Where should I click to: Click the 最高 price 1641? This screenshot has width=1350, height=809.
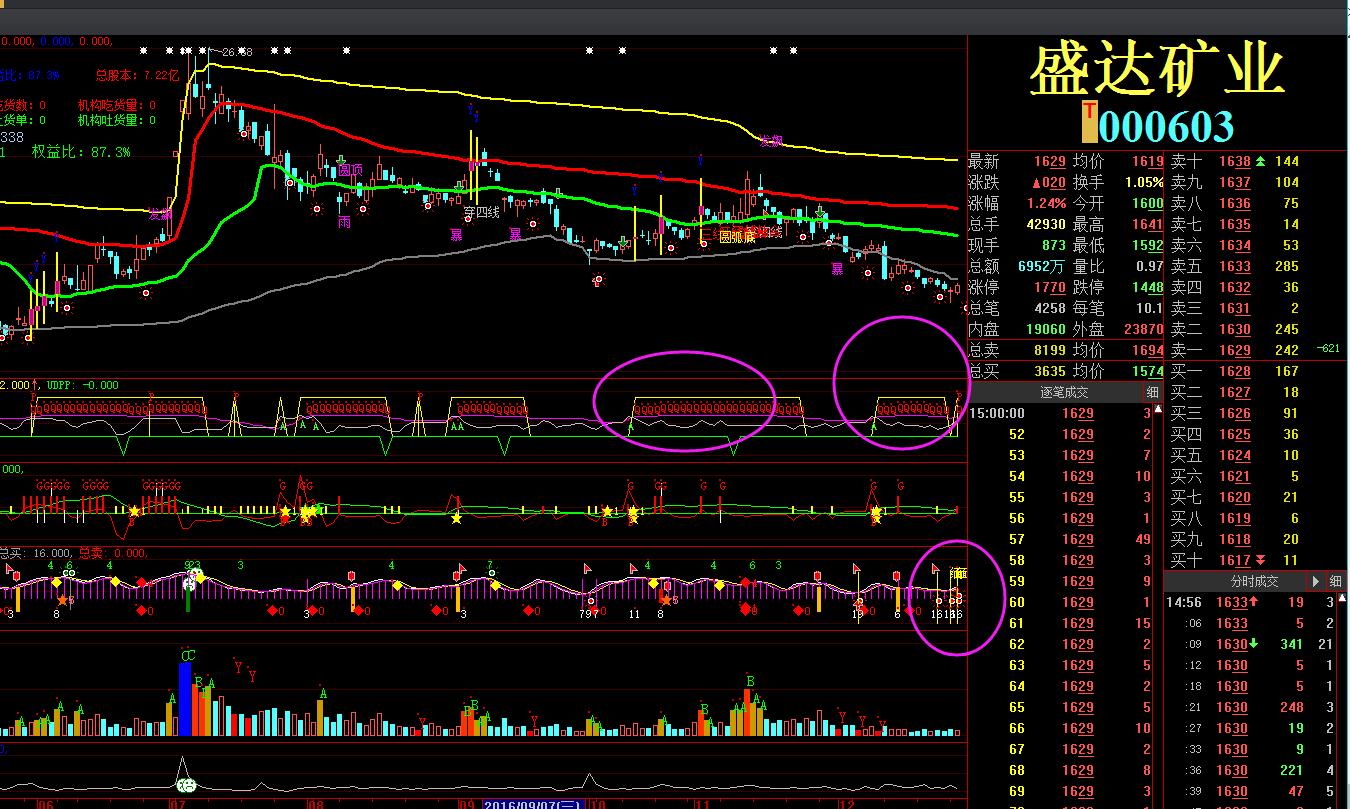(x=1147, y=224)
